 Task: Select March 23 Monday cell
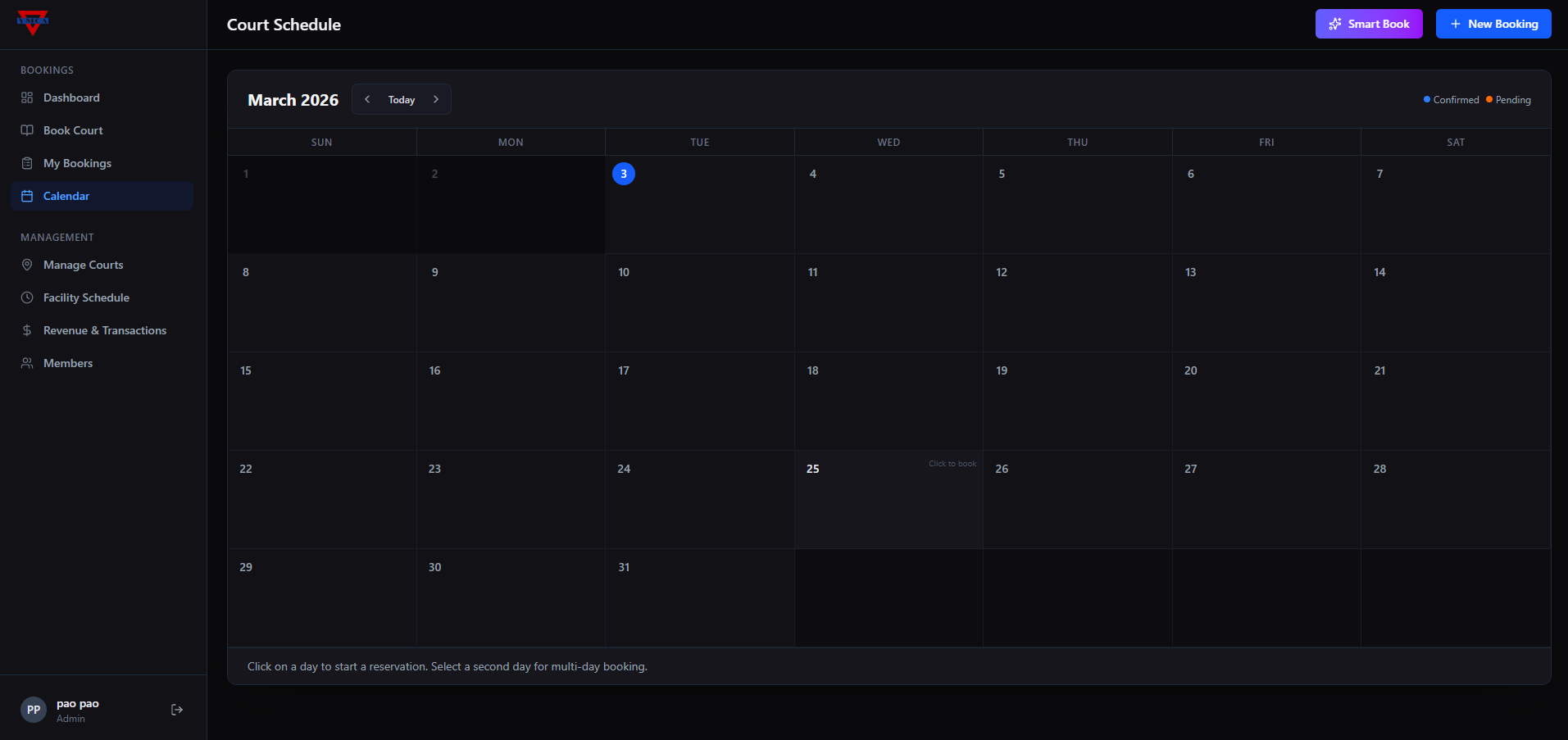tap(511, 499)
